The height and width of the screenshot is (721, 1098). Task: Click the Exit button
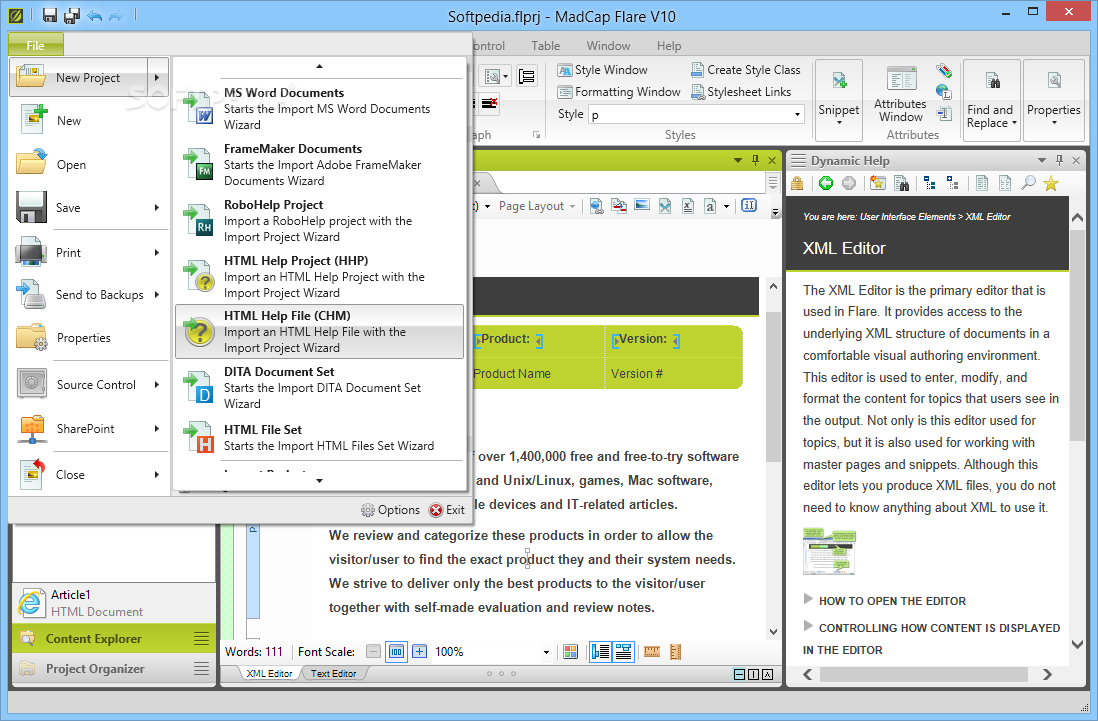(447, 510)
